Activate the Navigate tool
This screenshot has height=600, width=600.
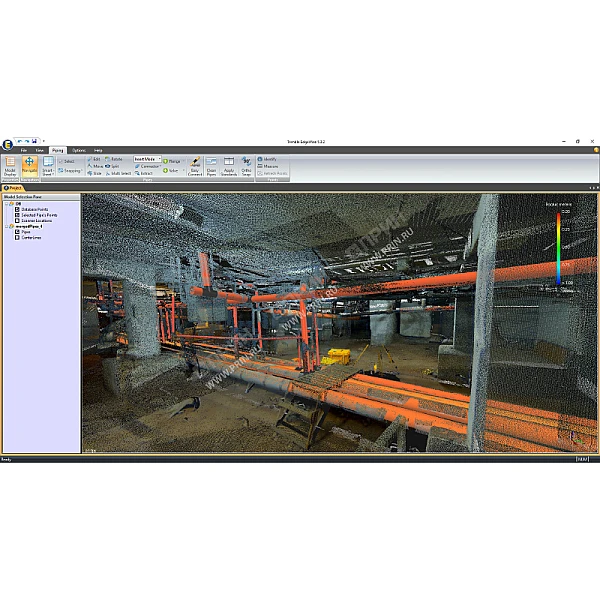click(29, 164)
